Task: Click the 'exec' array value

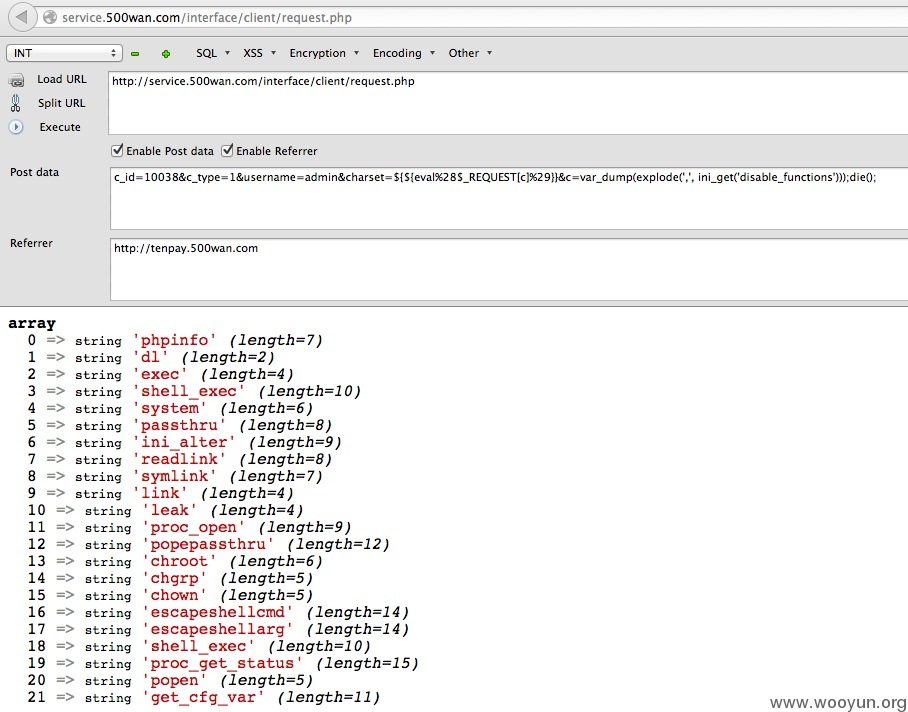Action: click(x=160, y=374)
